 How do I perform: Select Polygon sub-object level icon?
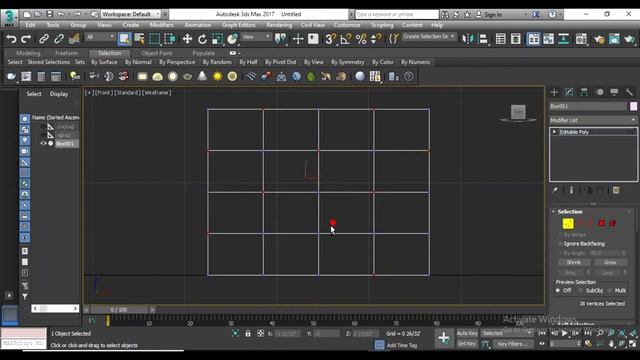601,223
